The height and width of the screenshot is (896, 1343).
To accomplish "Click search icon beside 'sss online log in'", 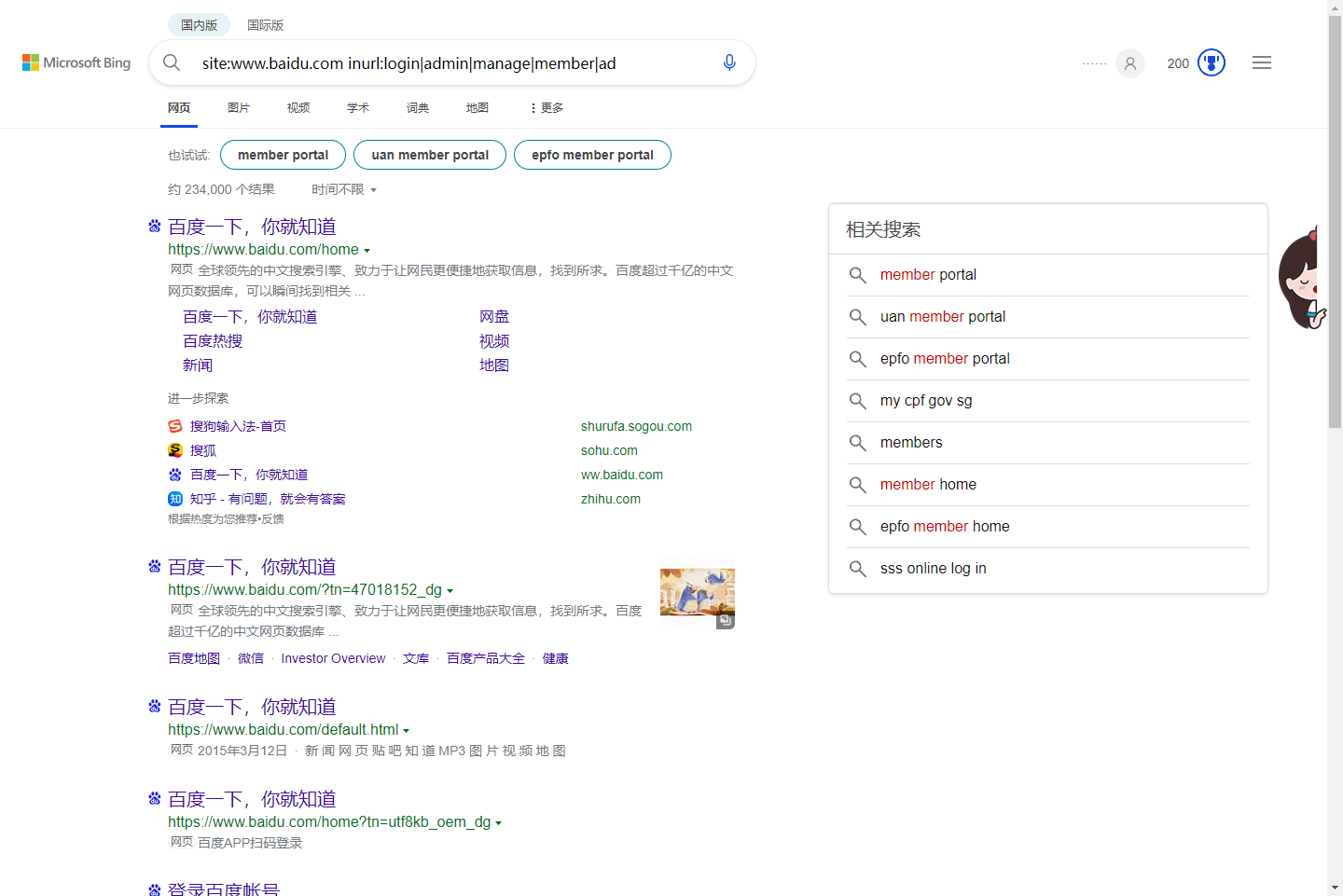I will pos(858,569).
